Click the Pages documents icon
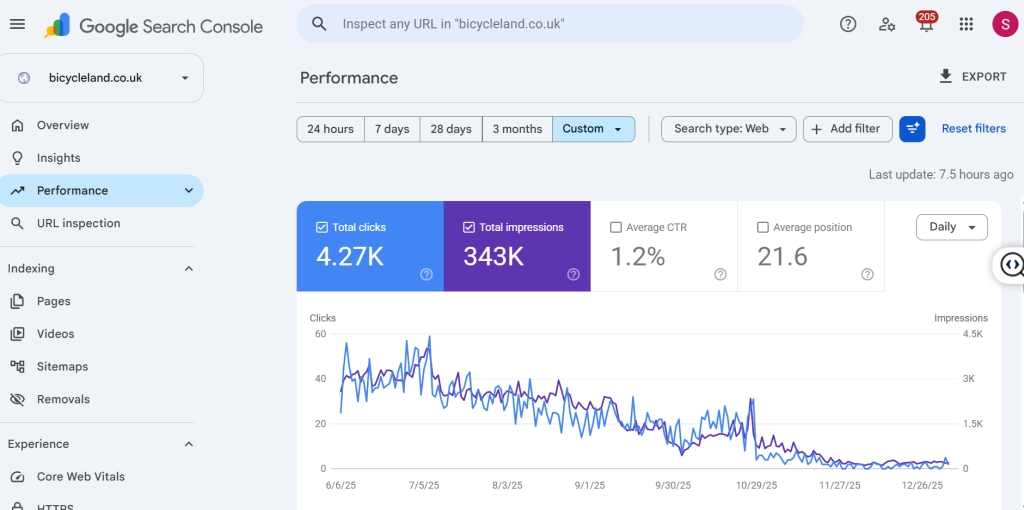Screen dimensions: 1024x510 [18, 301]
